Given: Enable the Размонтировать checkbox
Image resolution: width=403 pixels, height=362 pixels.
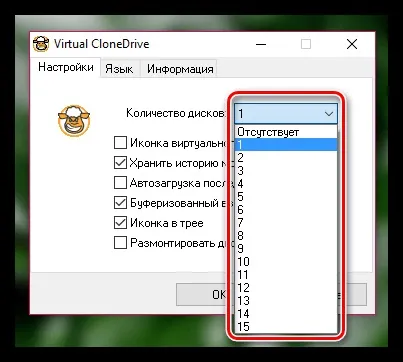Looking at the screenshot, I should [120, 243].
